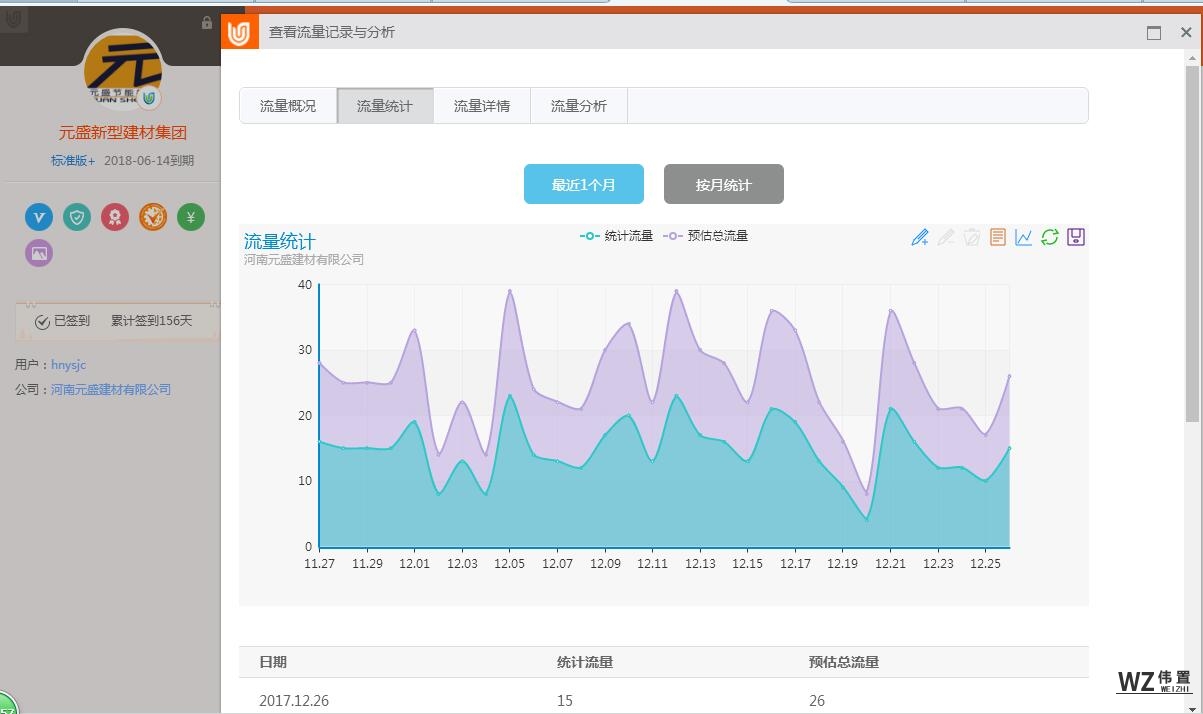
Task: Save chart as image icon
Action: pos(1076,237)
